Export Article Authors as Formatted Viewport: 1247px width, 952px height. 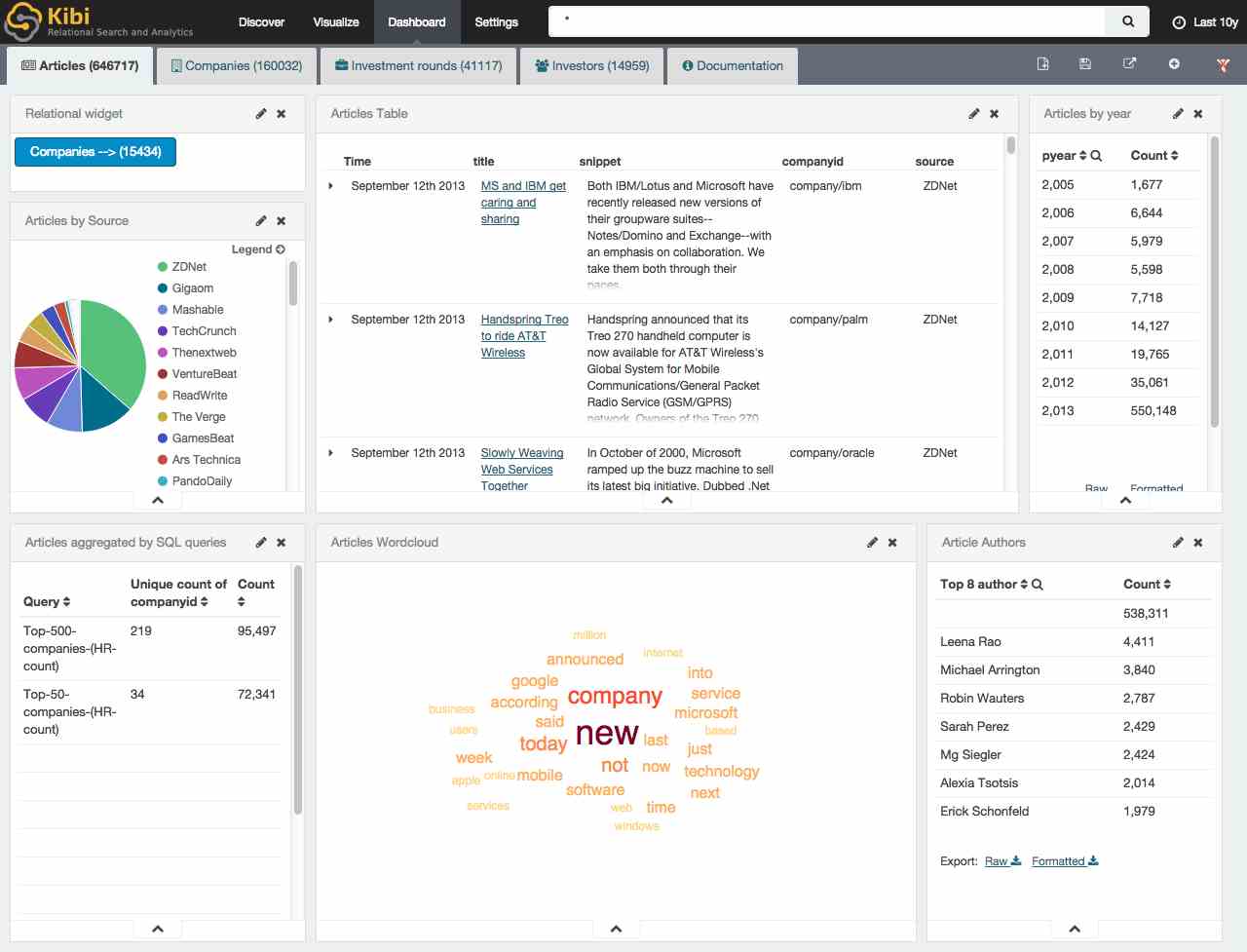[x=1065, y=861]
